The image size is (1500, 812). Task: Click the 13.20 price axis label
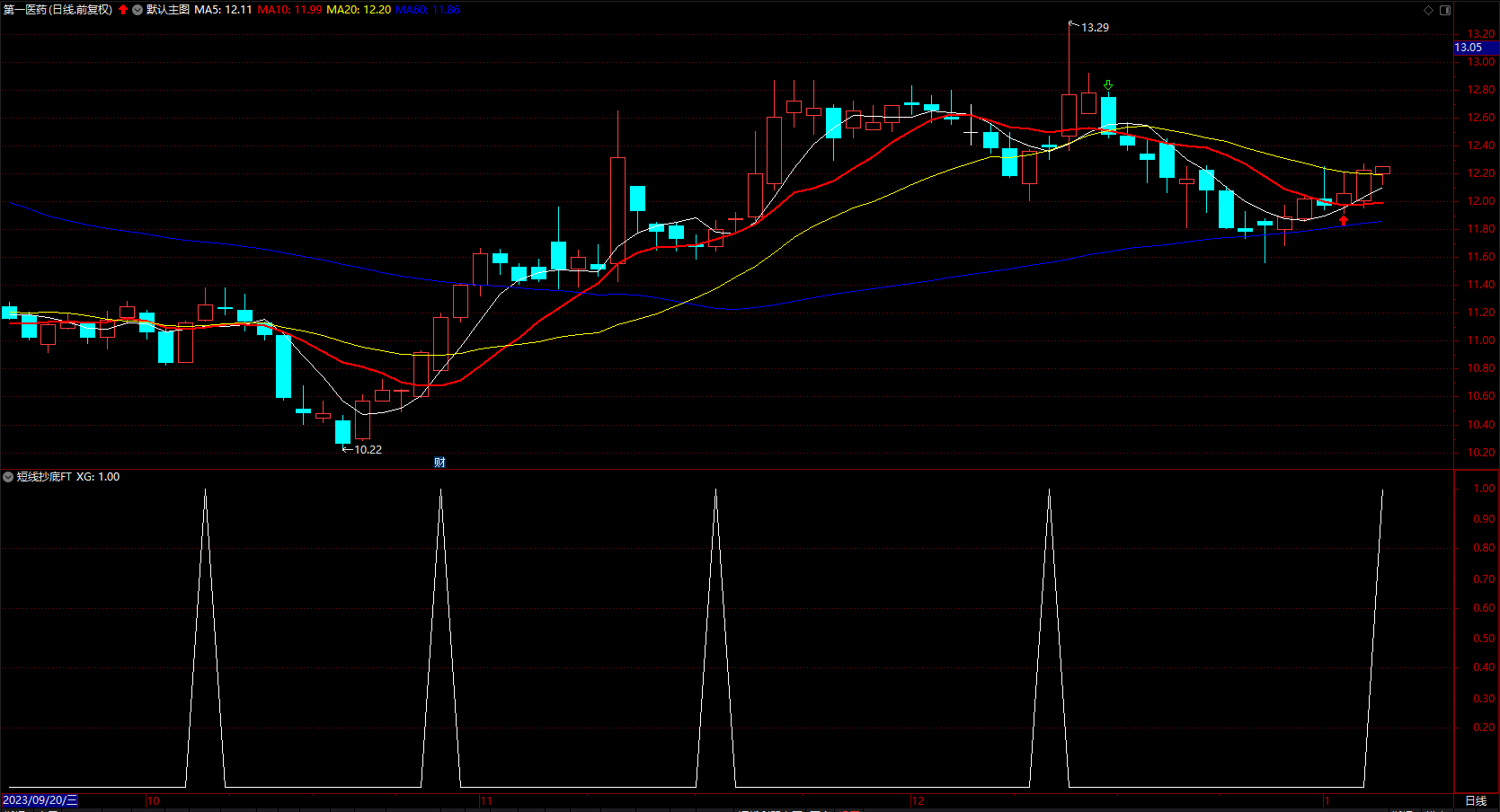pyautogui.click(x=1481, y=34)
